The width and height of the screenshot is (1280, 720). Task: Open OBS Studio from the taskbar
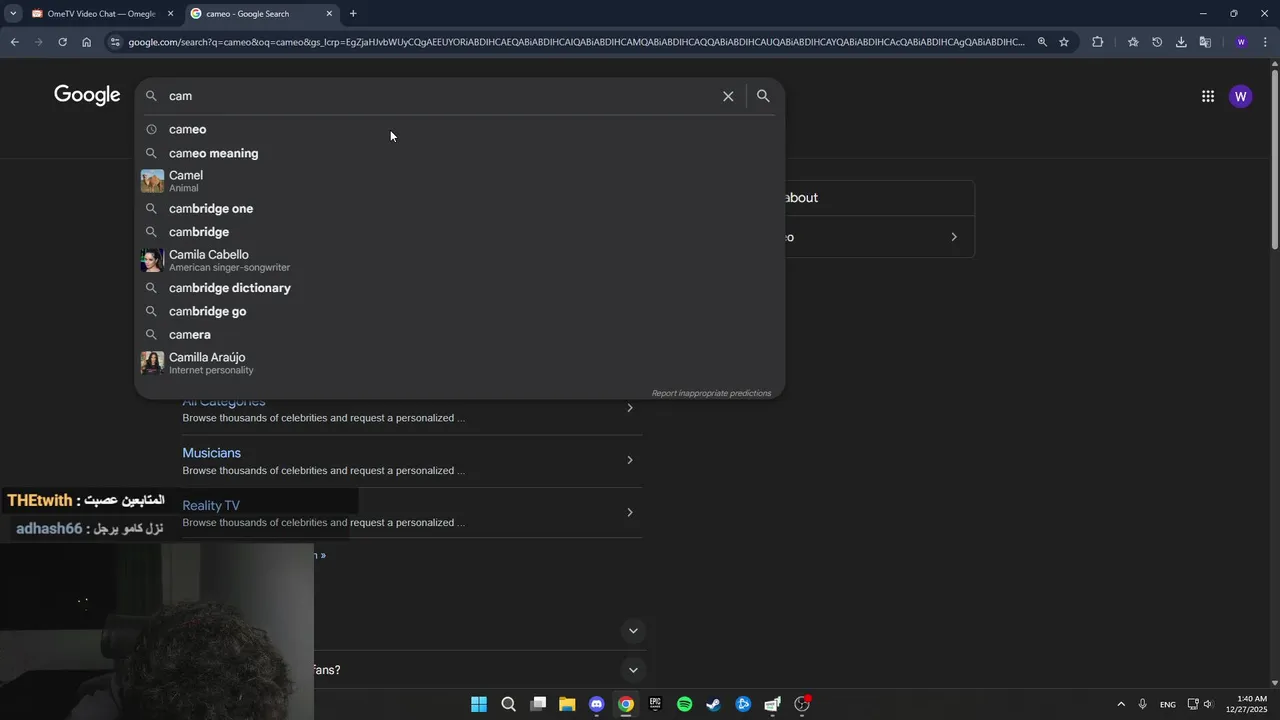802,704
